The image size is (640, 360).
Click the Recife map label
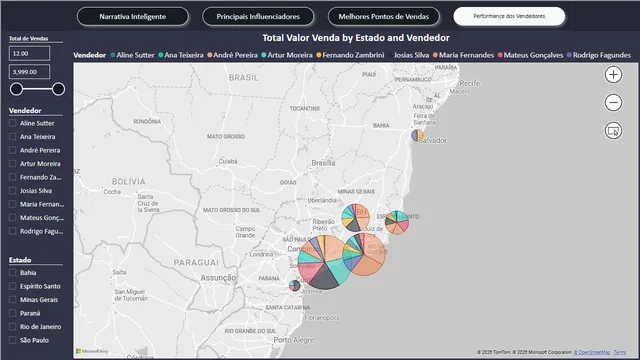coord(470,83)
